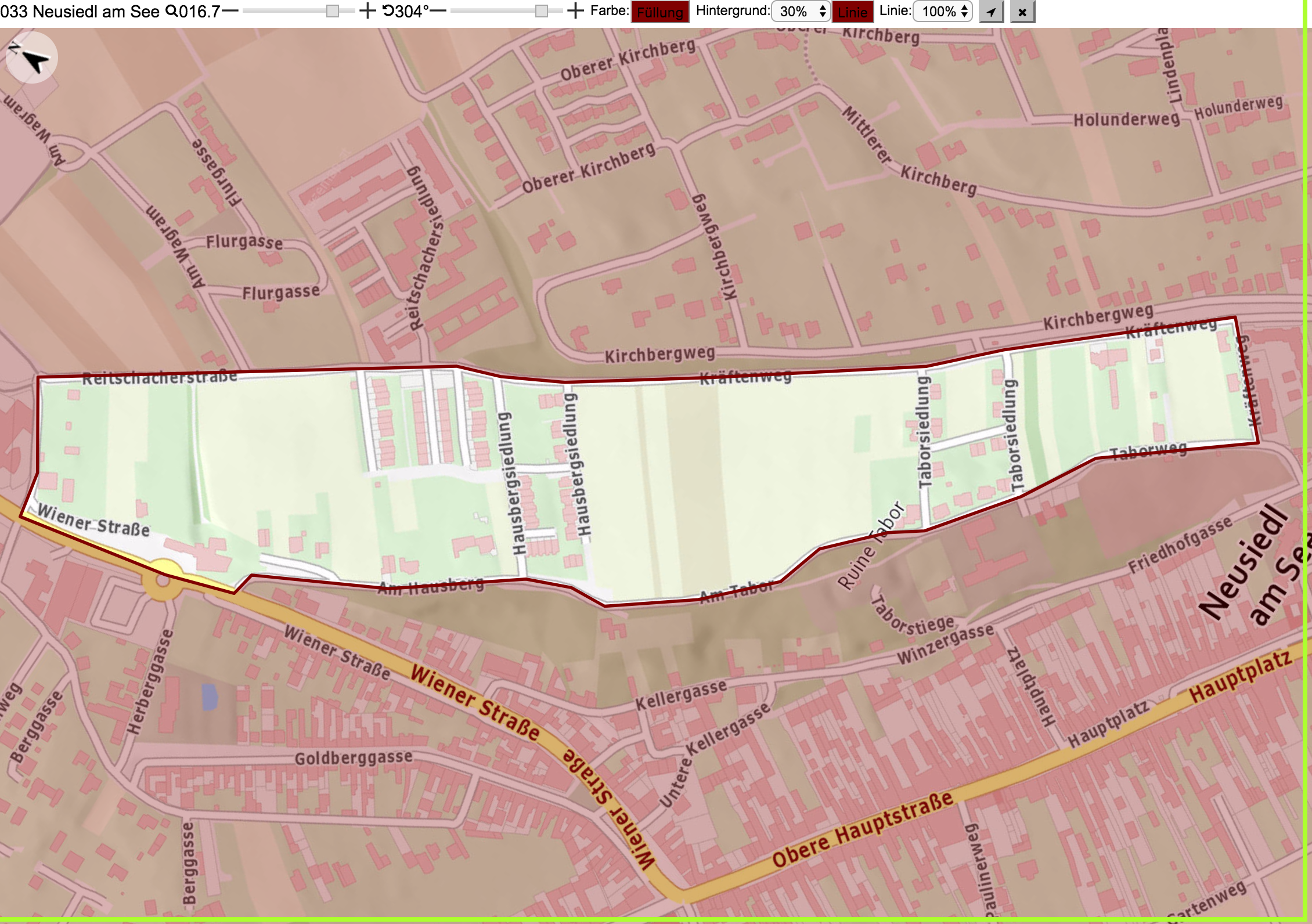Click the rotate arrow icon beside 304°

pyautogui.click(x=388, y=11)
